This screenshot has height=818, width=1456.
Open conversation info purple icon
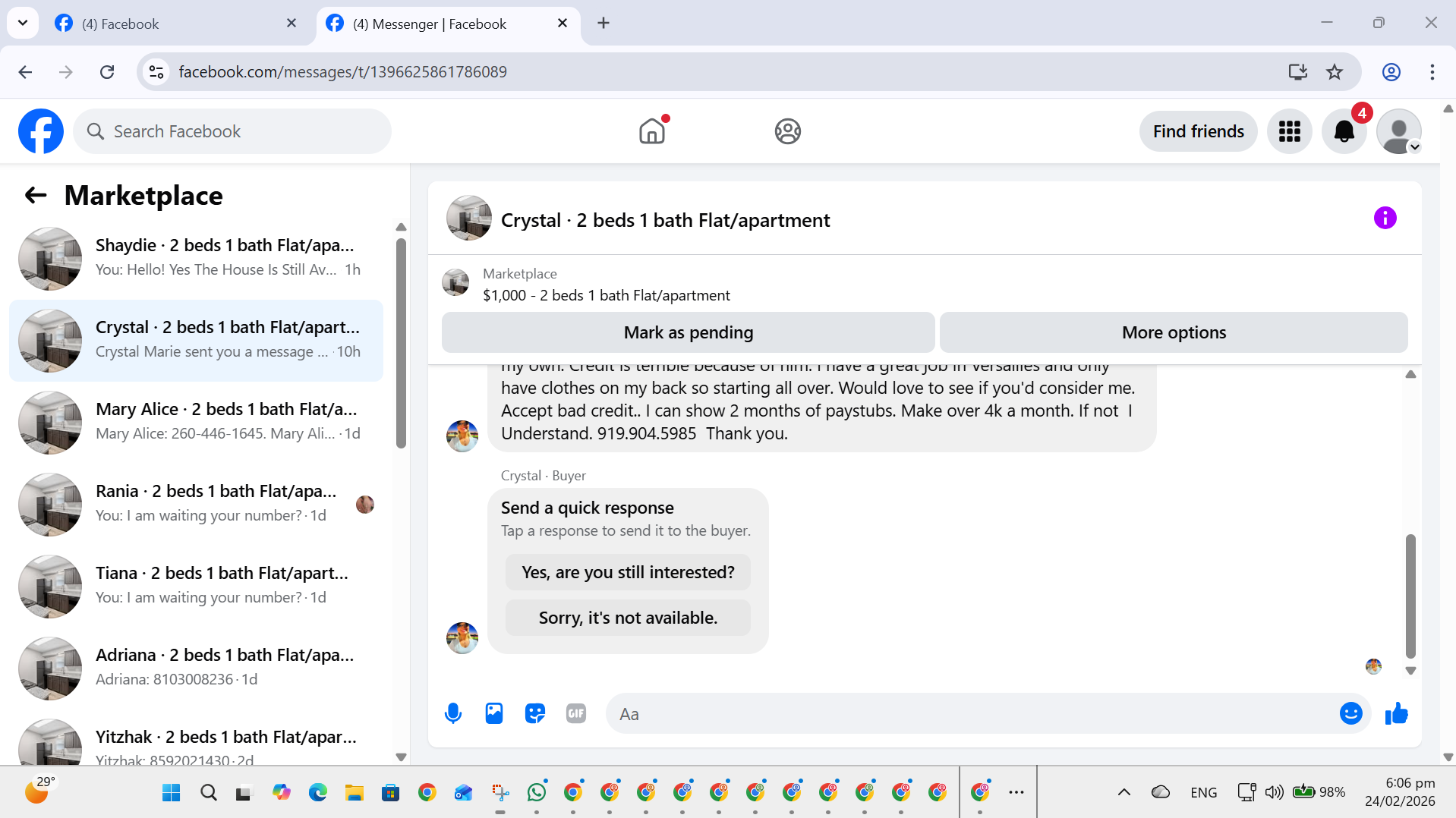tap(1385, 218)
